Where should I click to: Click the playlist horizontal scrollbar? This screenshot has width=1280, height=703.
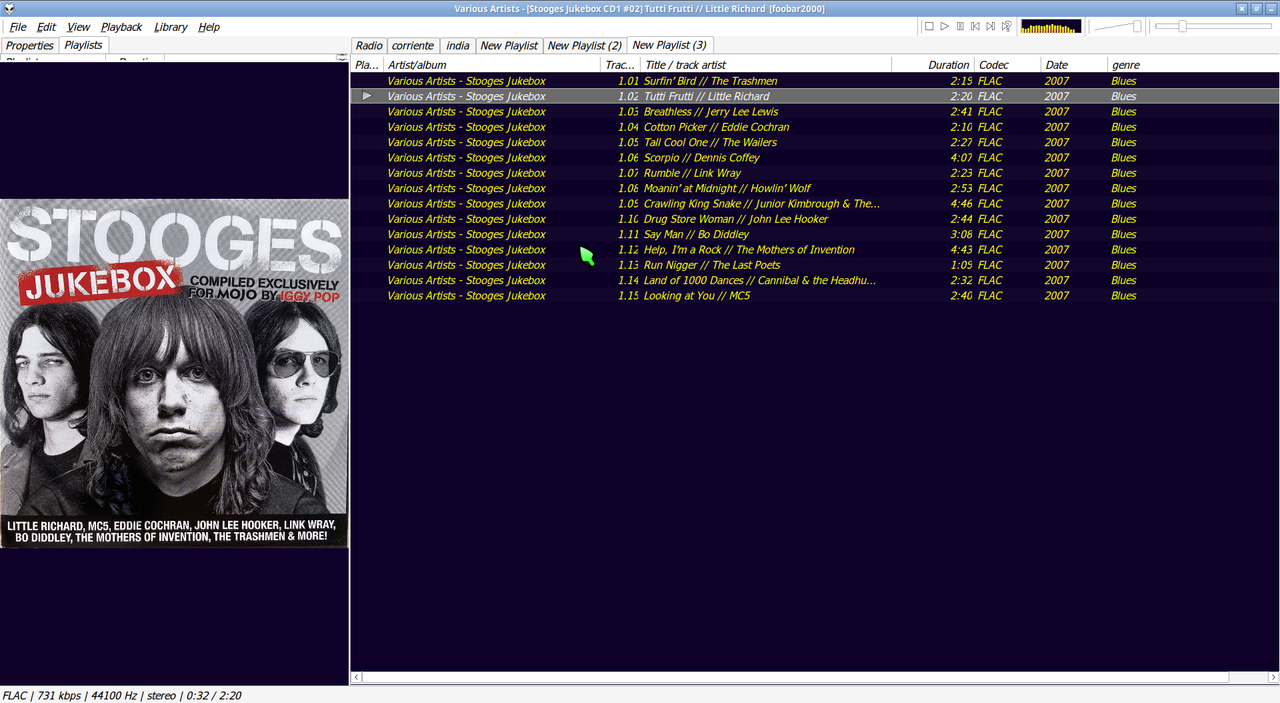point(794,677)
